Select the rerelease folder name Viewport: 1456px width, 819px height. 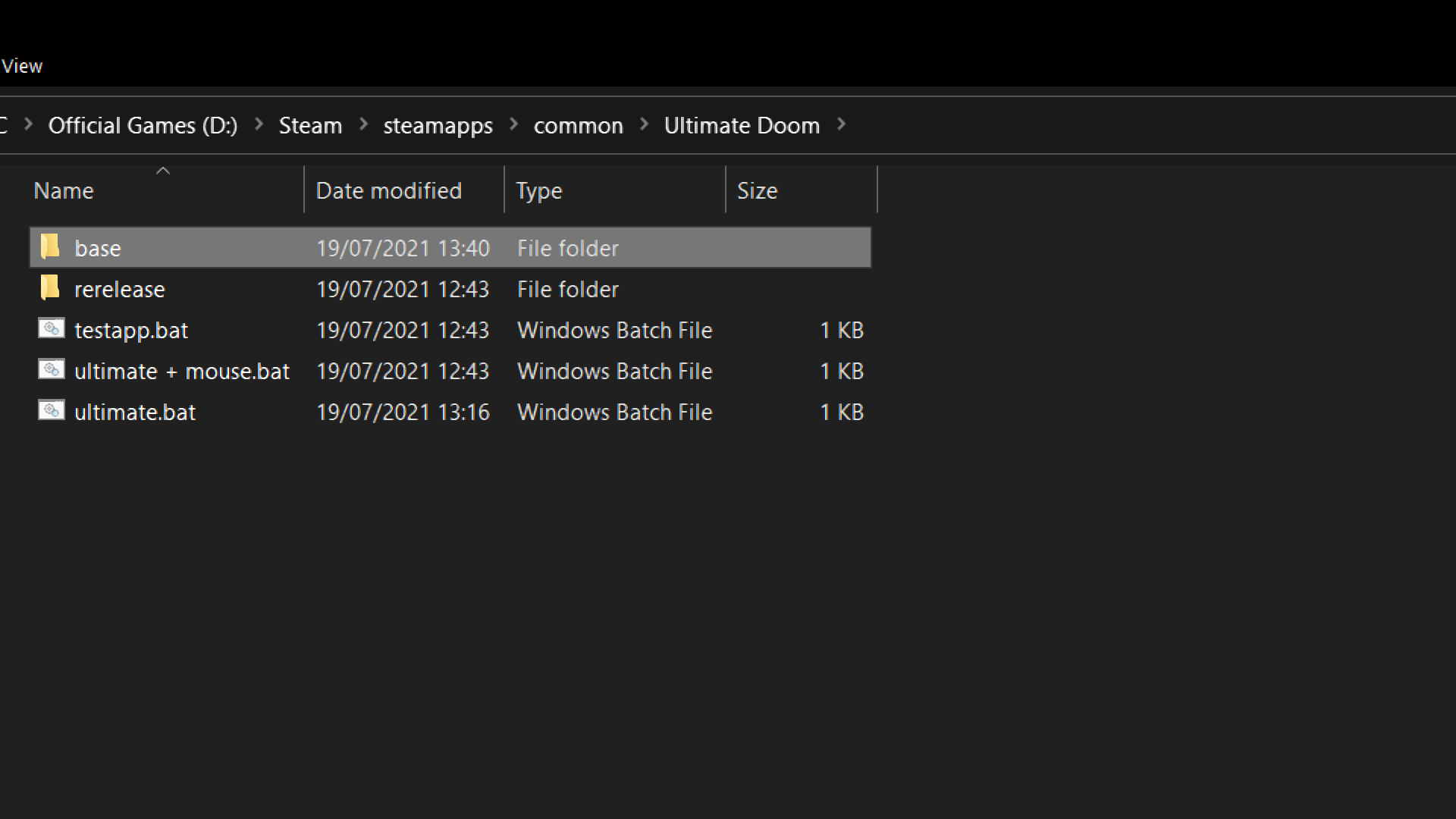[x=119, y=289]
